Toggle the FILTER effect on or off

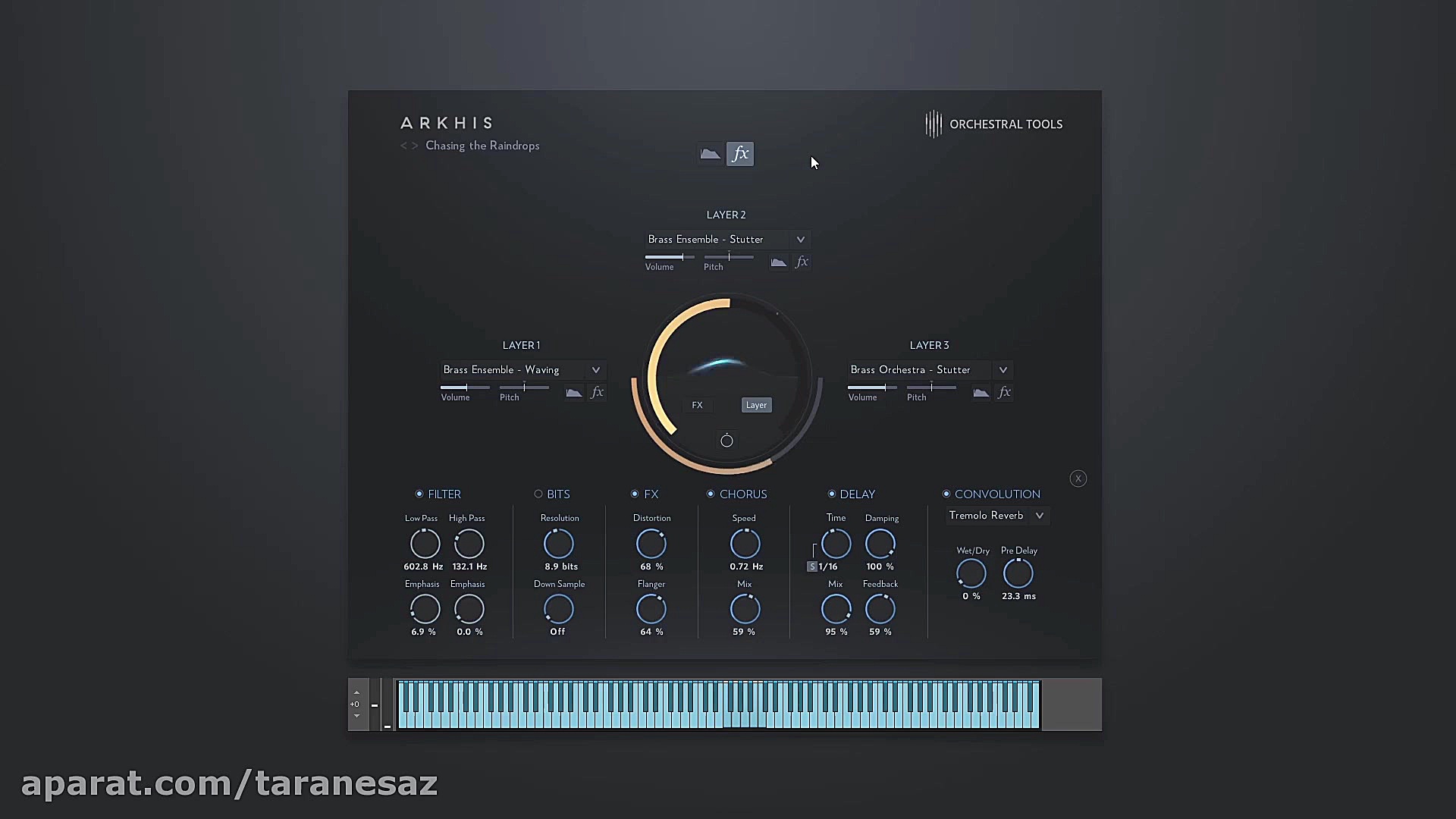tap(418, 494)
